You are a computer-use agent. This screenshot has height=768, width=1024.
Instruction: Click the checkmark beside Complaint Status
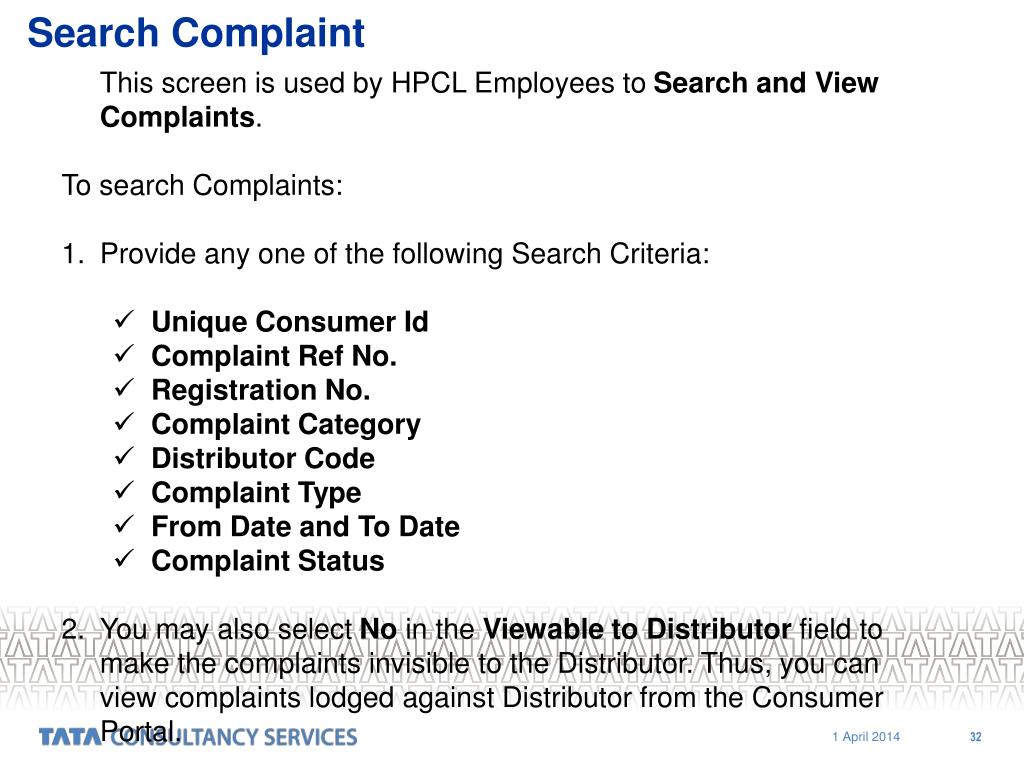click(x=124, y=559)
